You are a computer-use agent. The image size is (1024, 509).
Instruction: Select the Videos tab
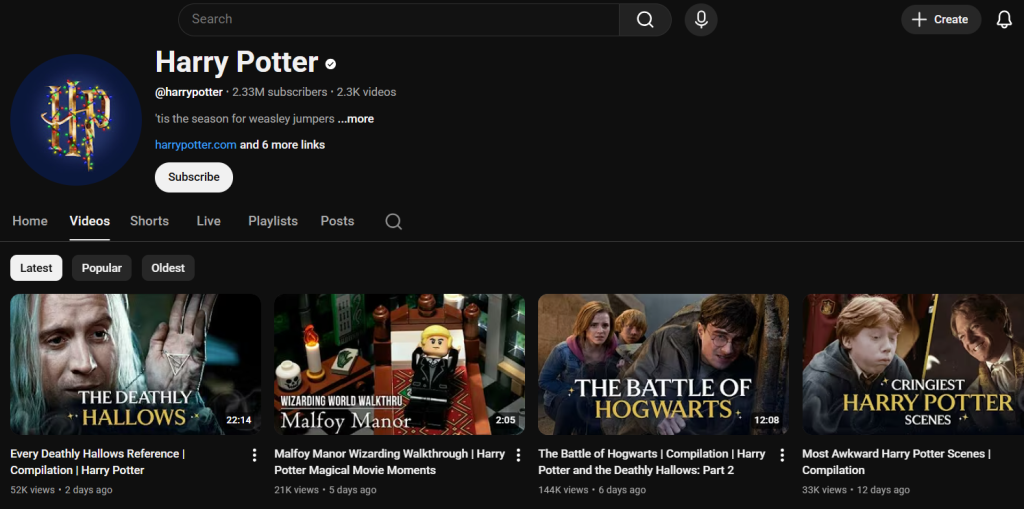coord(89,222)
